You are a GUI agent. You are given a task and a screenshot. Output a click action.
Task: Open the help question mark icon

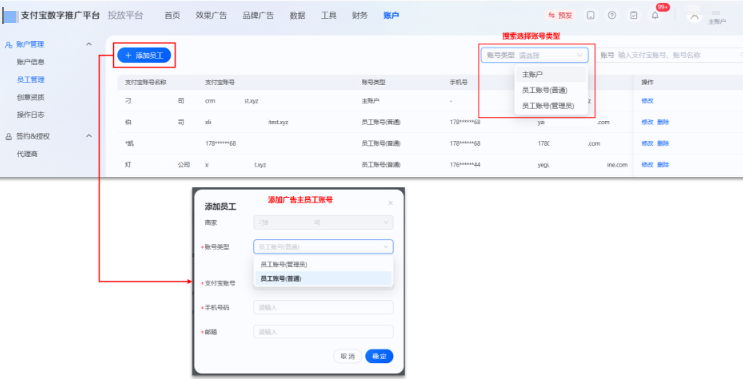point(612,16)
